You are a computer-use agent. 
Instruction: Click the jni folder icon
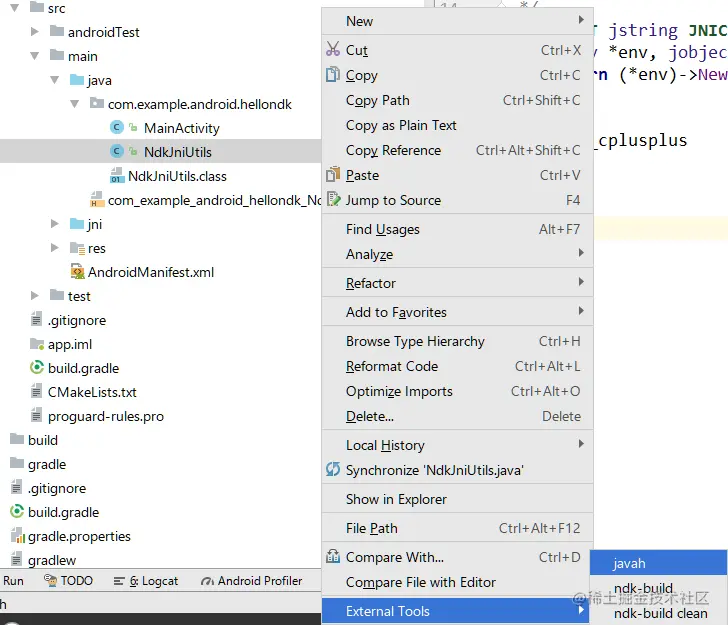pyautogui.click(x=77, y=224)
